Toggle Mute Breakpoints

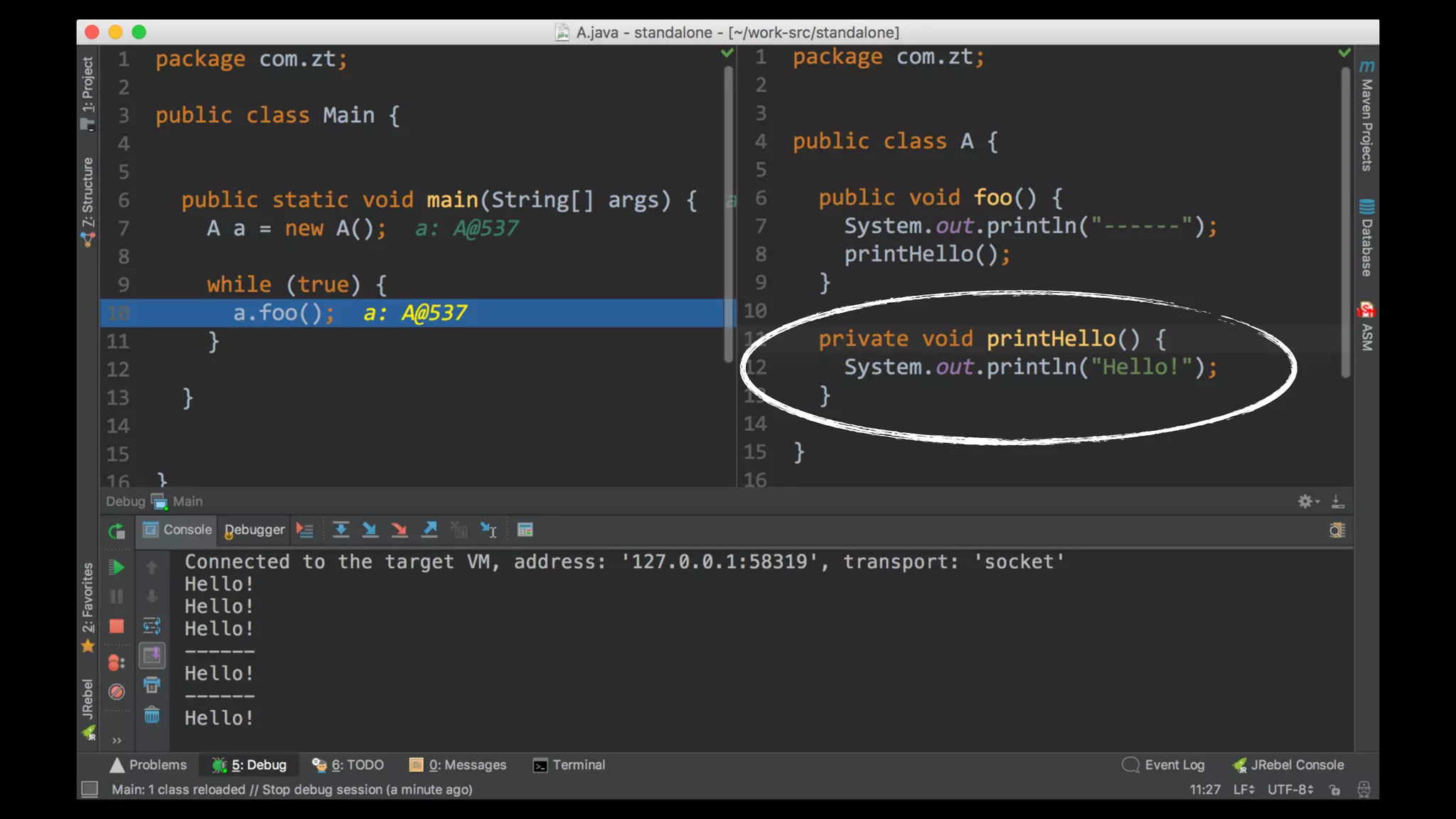[117, 692]
